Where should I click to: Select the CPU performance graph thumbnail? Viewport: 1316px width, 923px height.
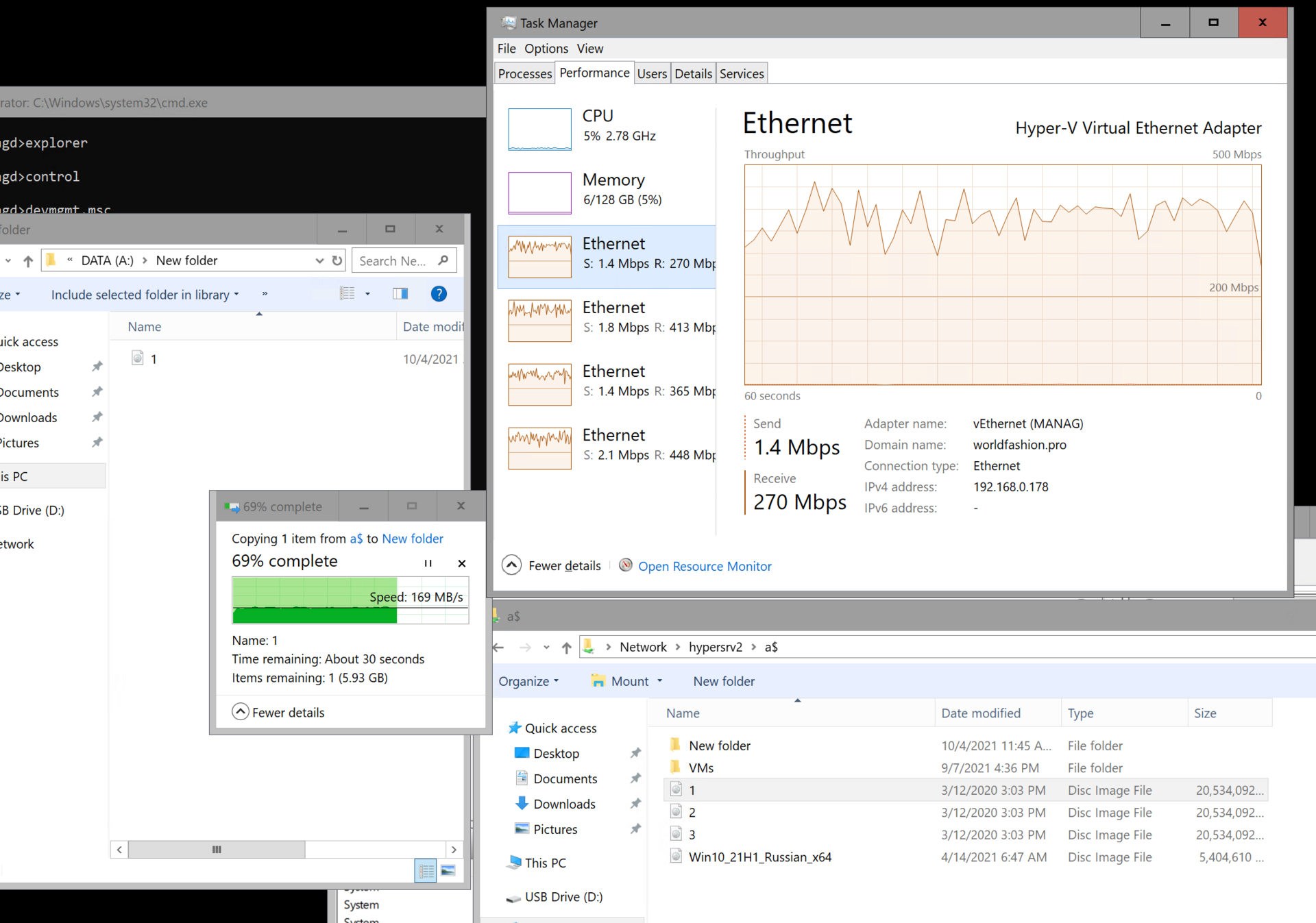539,129
